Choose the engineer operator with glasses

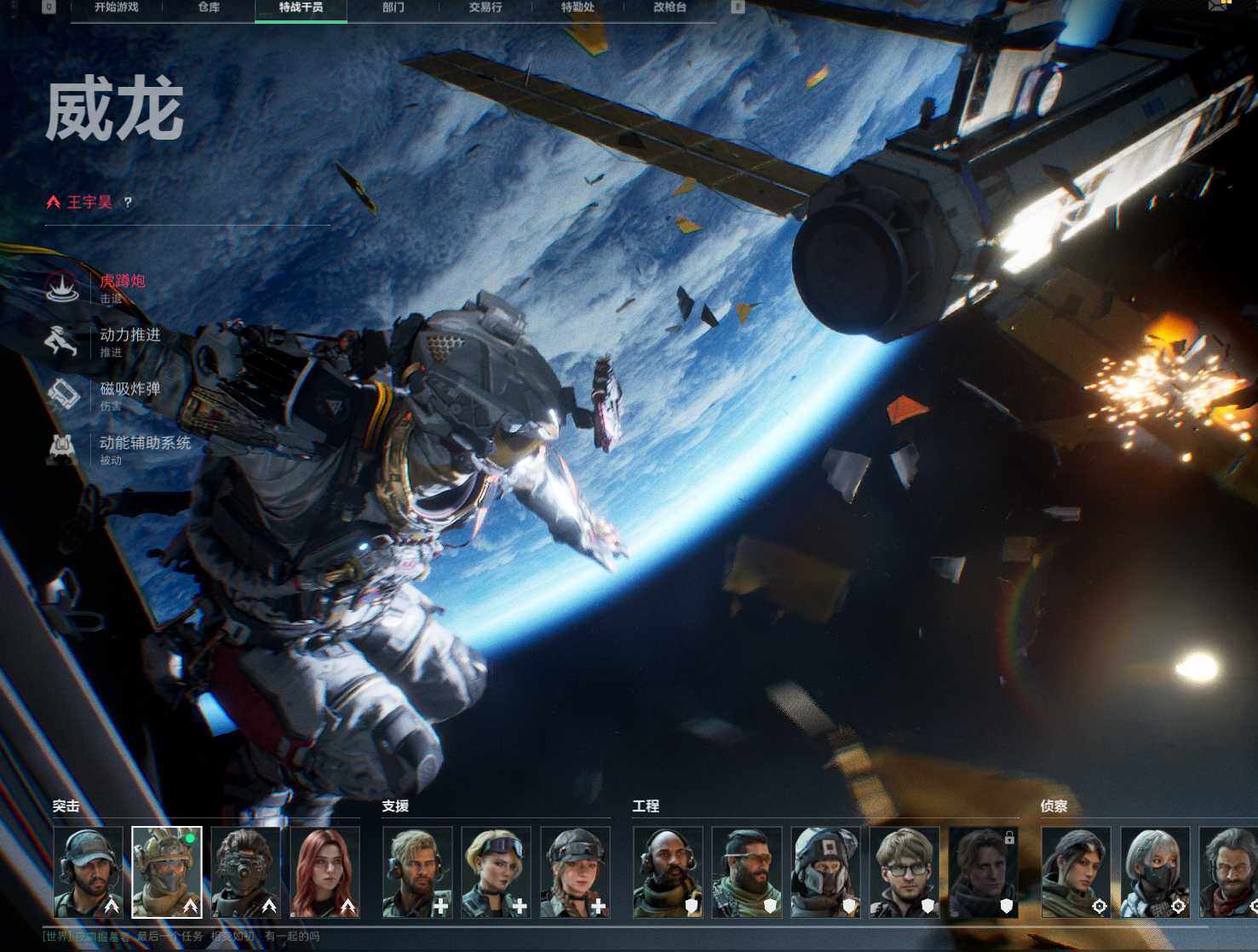point(905,872)
